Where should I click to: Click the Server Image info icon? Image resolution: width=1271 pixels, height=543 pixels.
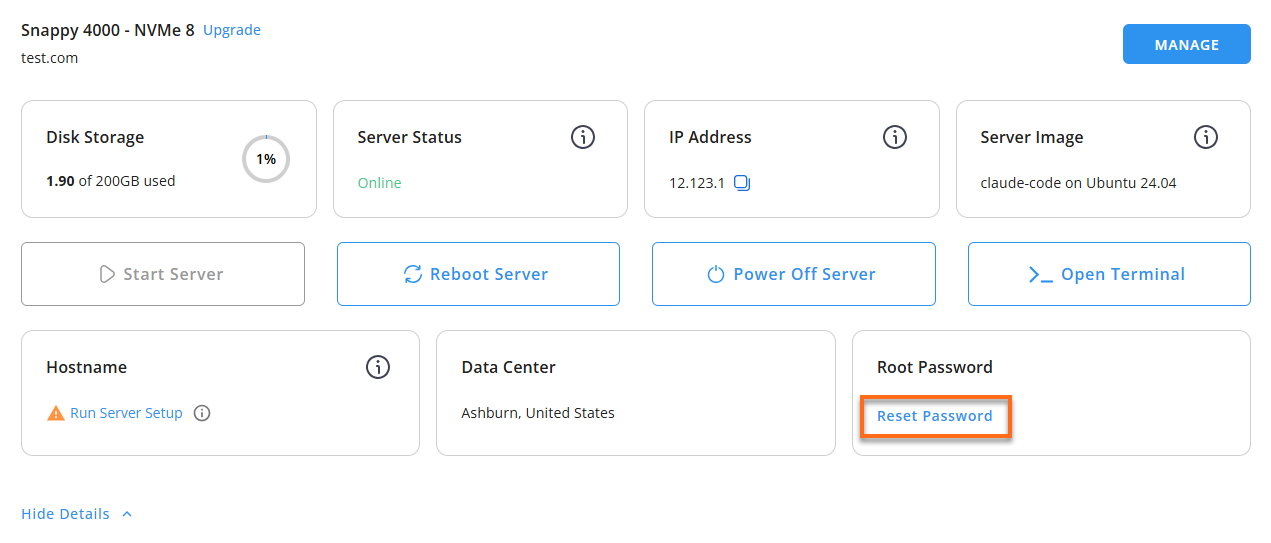1206,137
